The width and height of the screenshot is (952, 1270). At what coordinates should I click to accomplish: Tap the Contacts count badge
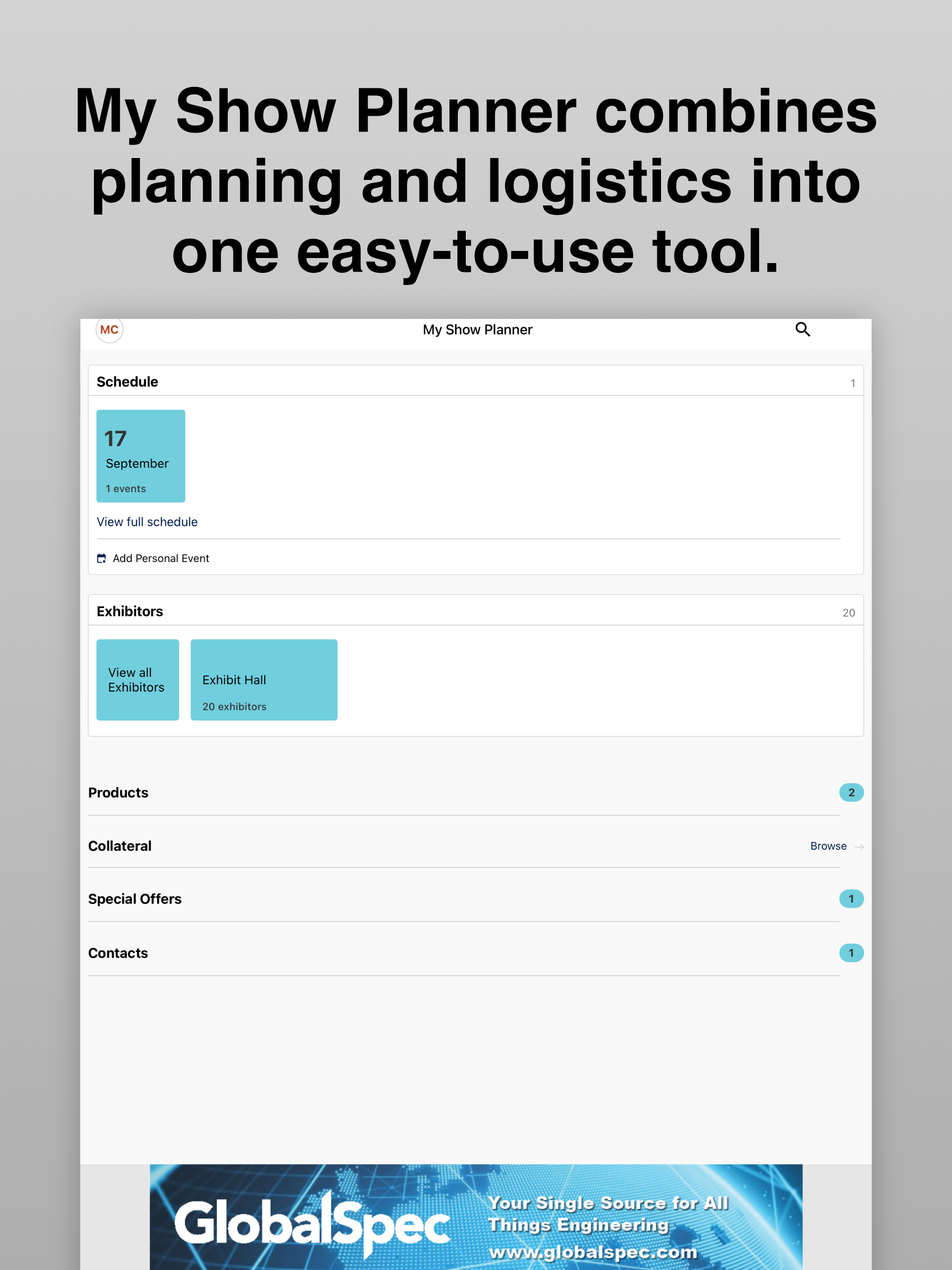tap(851, 952)
